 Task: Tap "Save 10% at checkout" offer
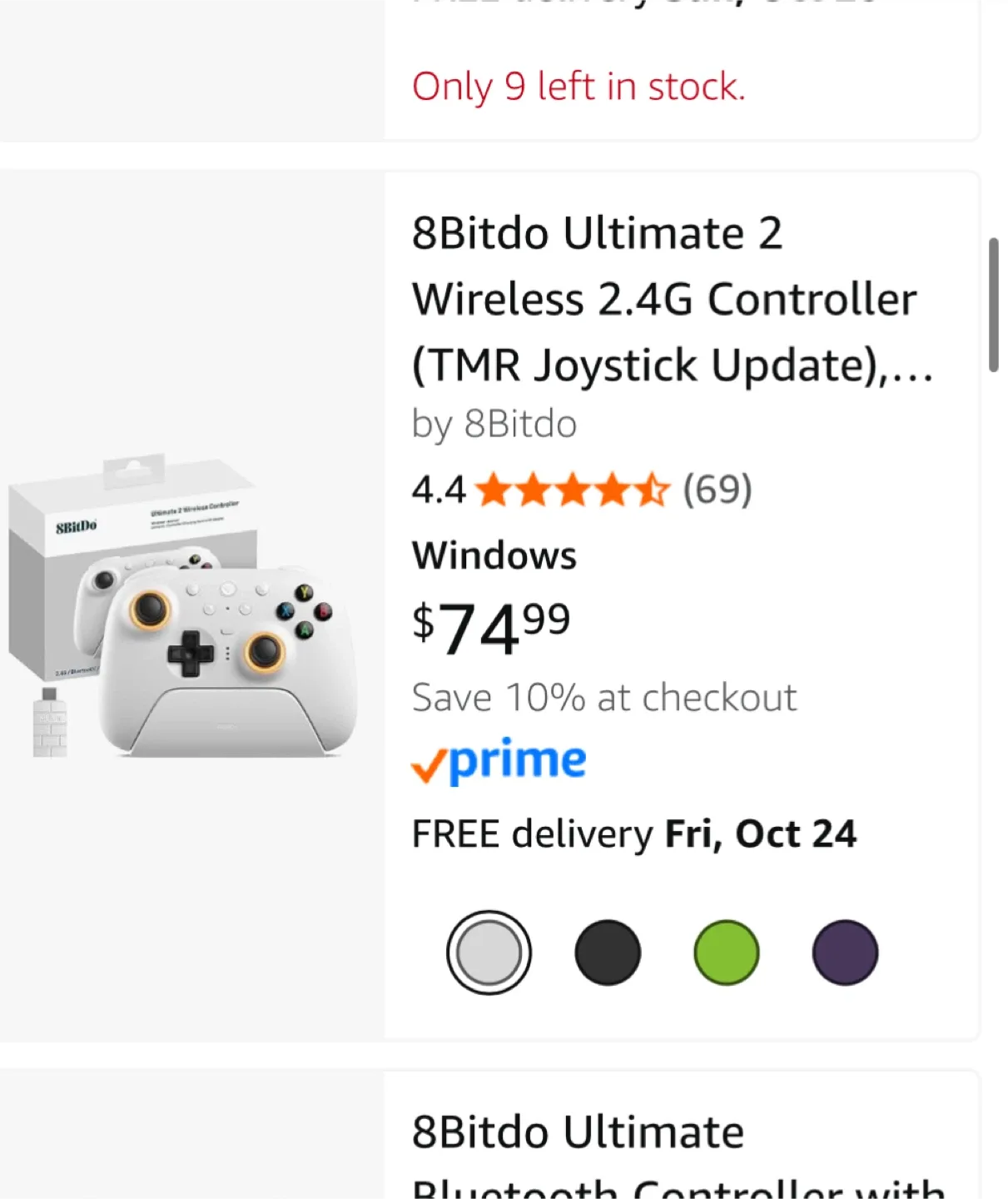[x=604, y=698]
